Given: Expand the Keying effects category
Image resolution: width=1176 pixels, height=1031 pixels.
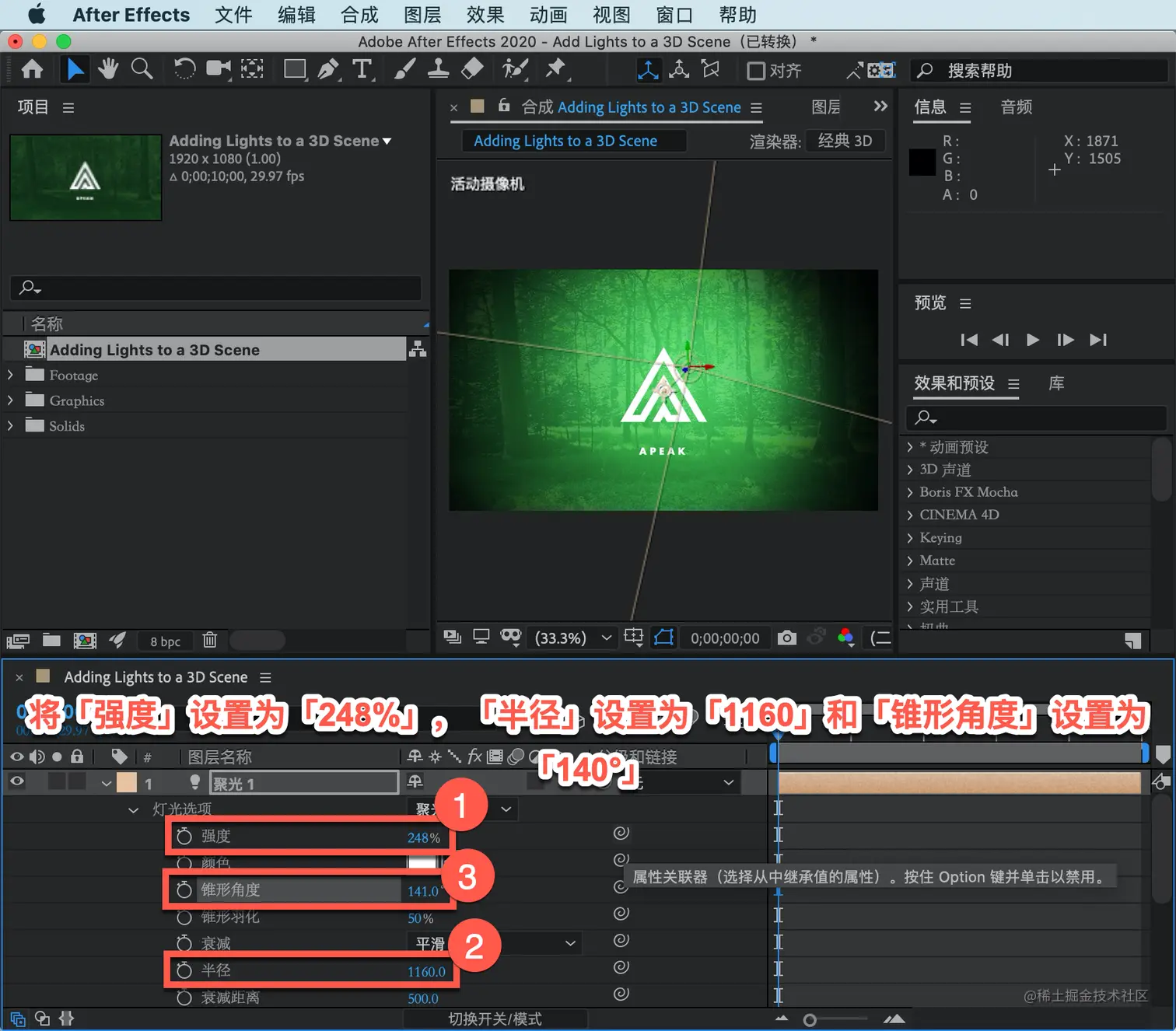Looking at the screenshot, I should coord(910,538).
